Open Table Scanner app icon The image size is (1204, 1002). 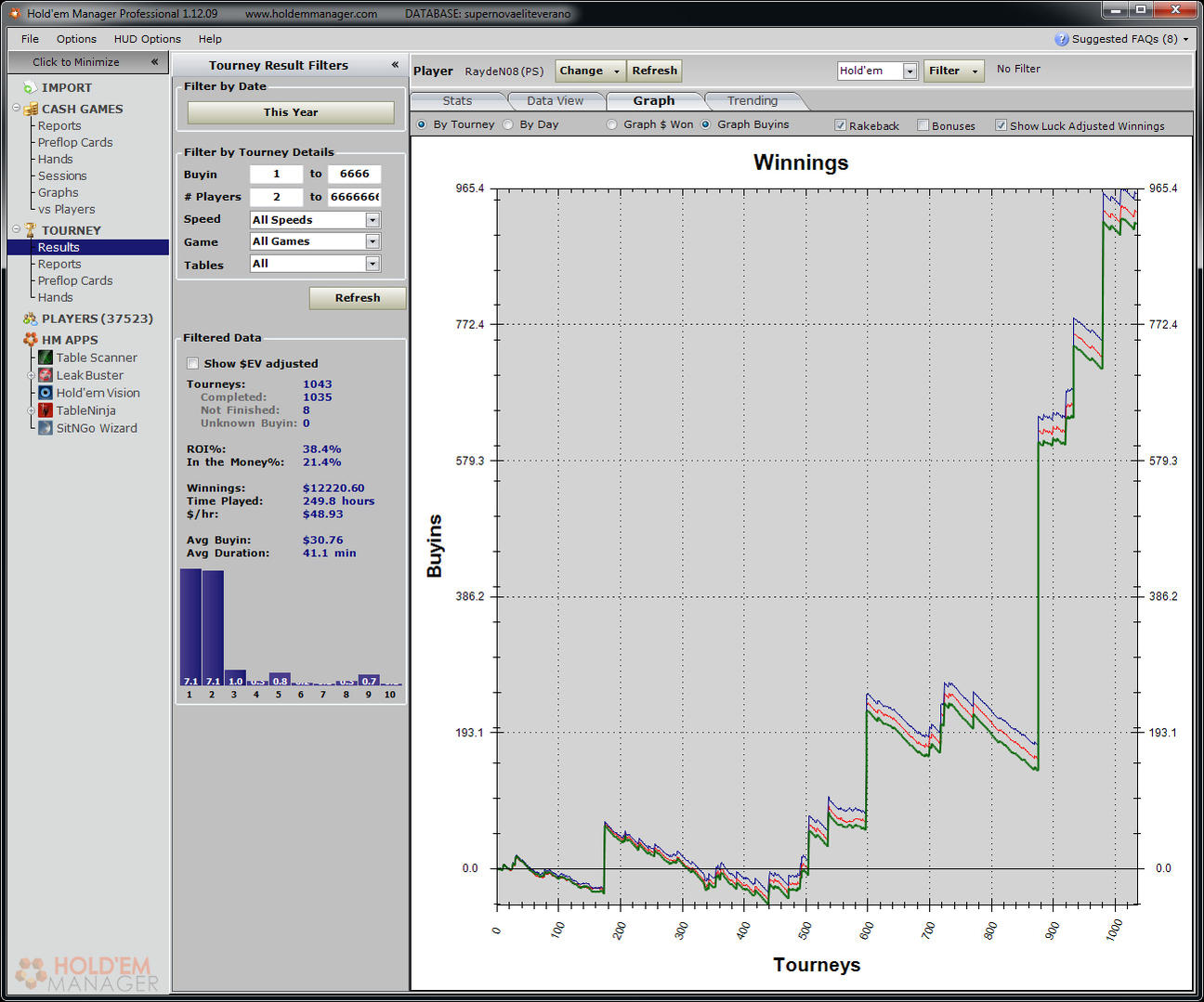tap(45, 358)
